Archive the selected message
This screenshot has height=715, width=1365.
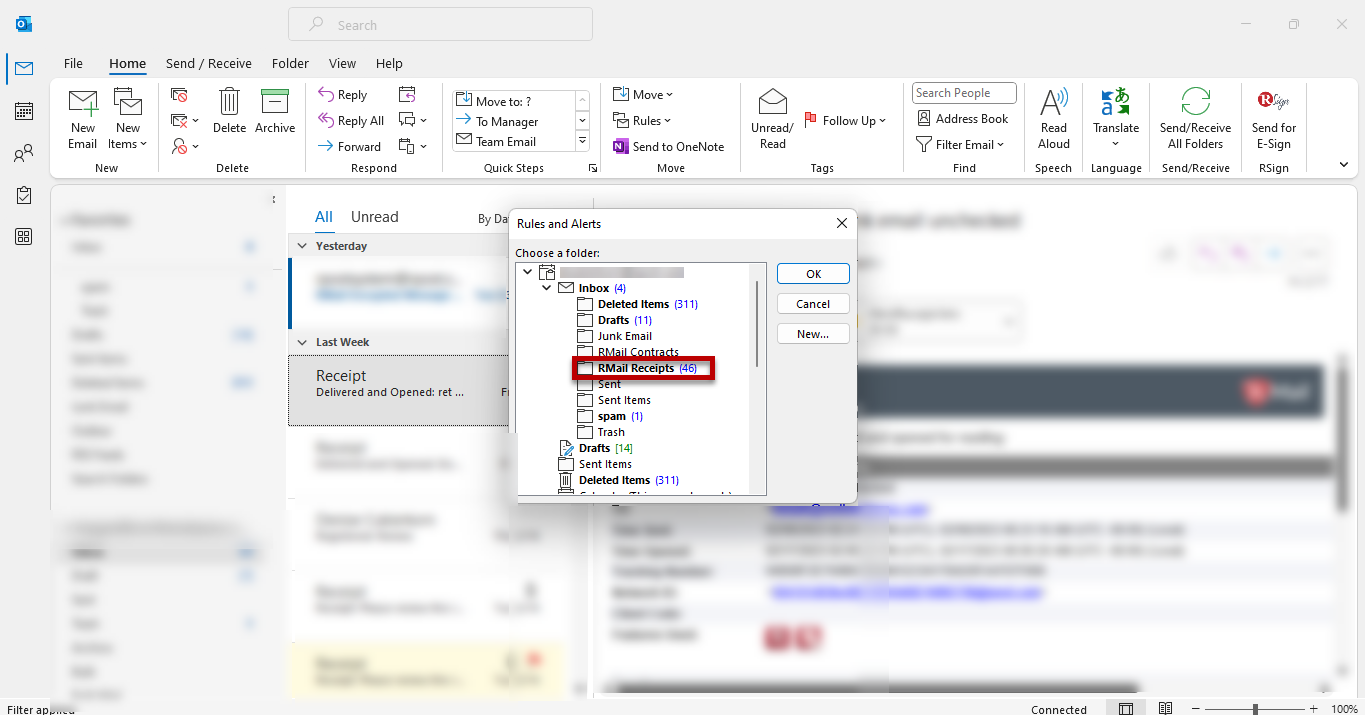(x=275, y=112)
